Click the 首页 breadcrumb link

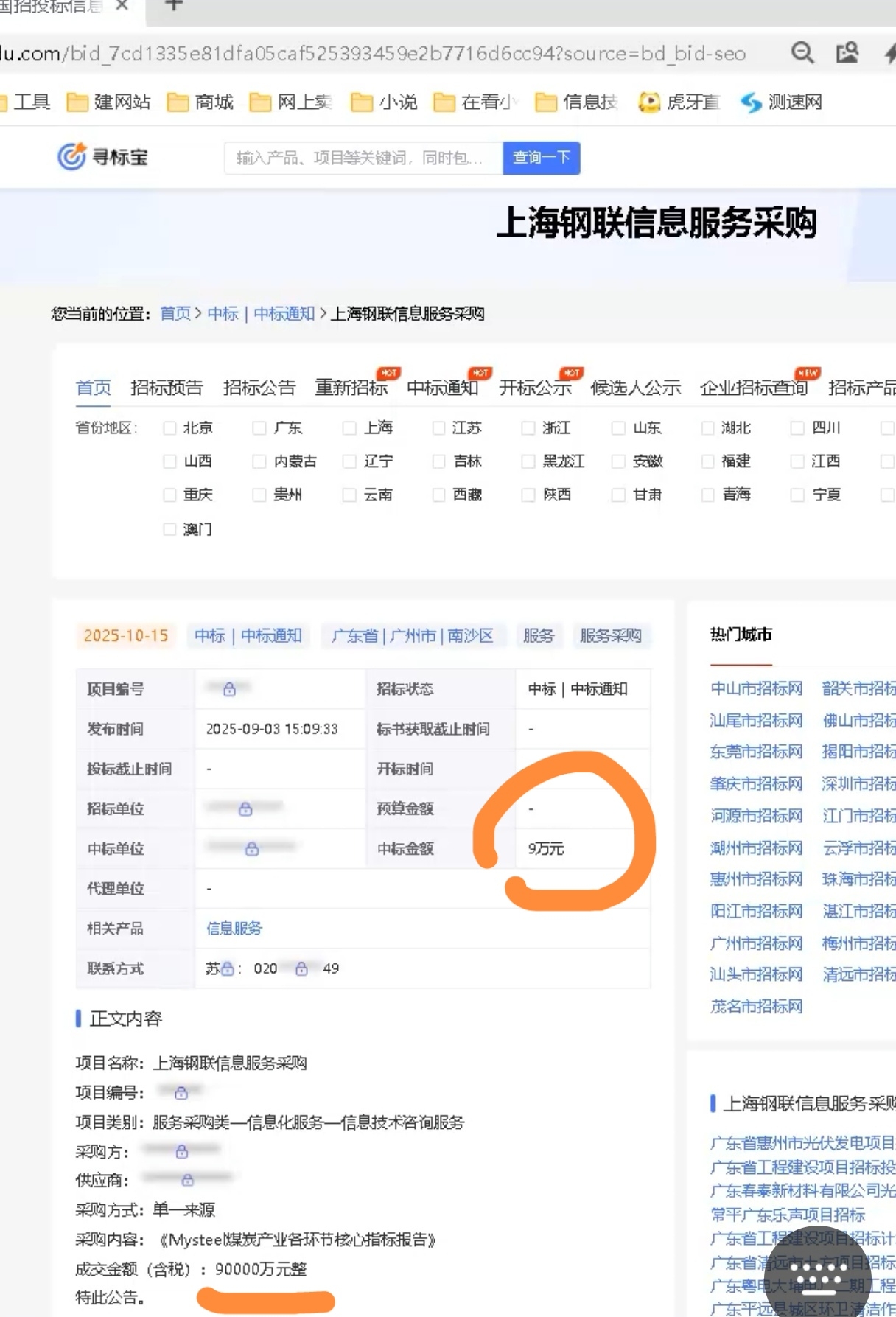coord(175,313)
